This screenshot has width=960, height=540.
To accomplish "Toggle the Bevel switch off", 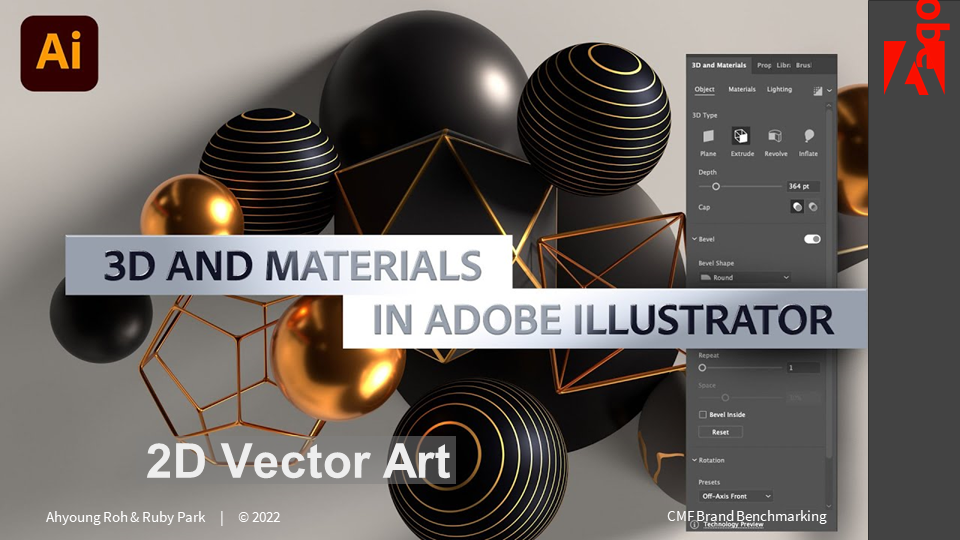I will [x=812, y=239].
